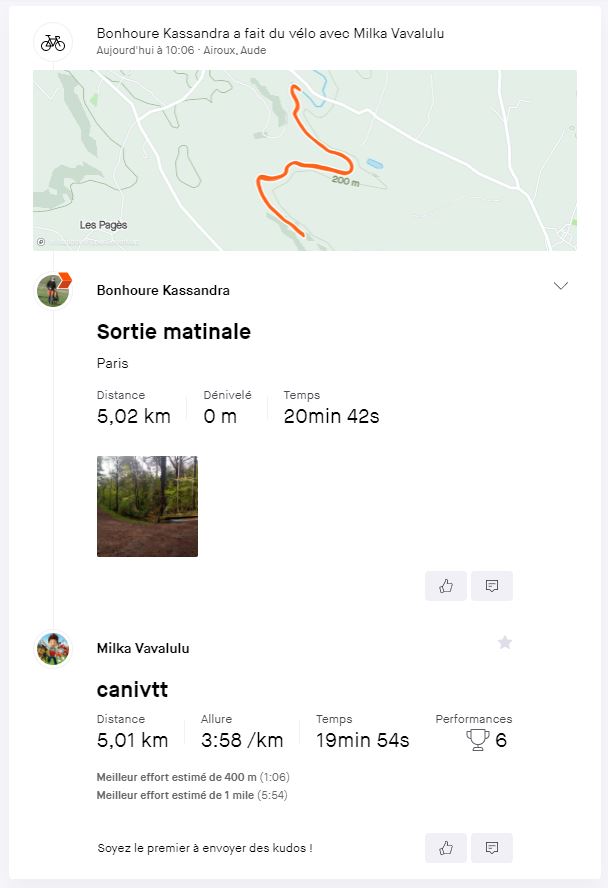Click Milka Vavalulu's profile avatar
Screen dimensions: 608x888
[53, 648]
